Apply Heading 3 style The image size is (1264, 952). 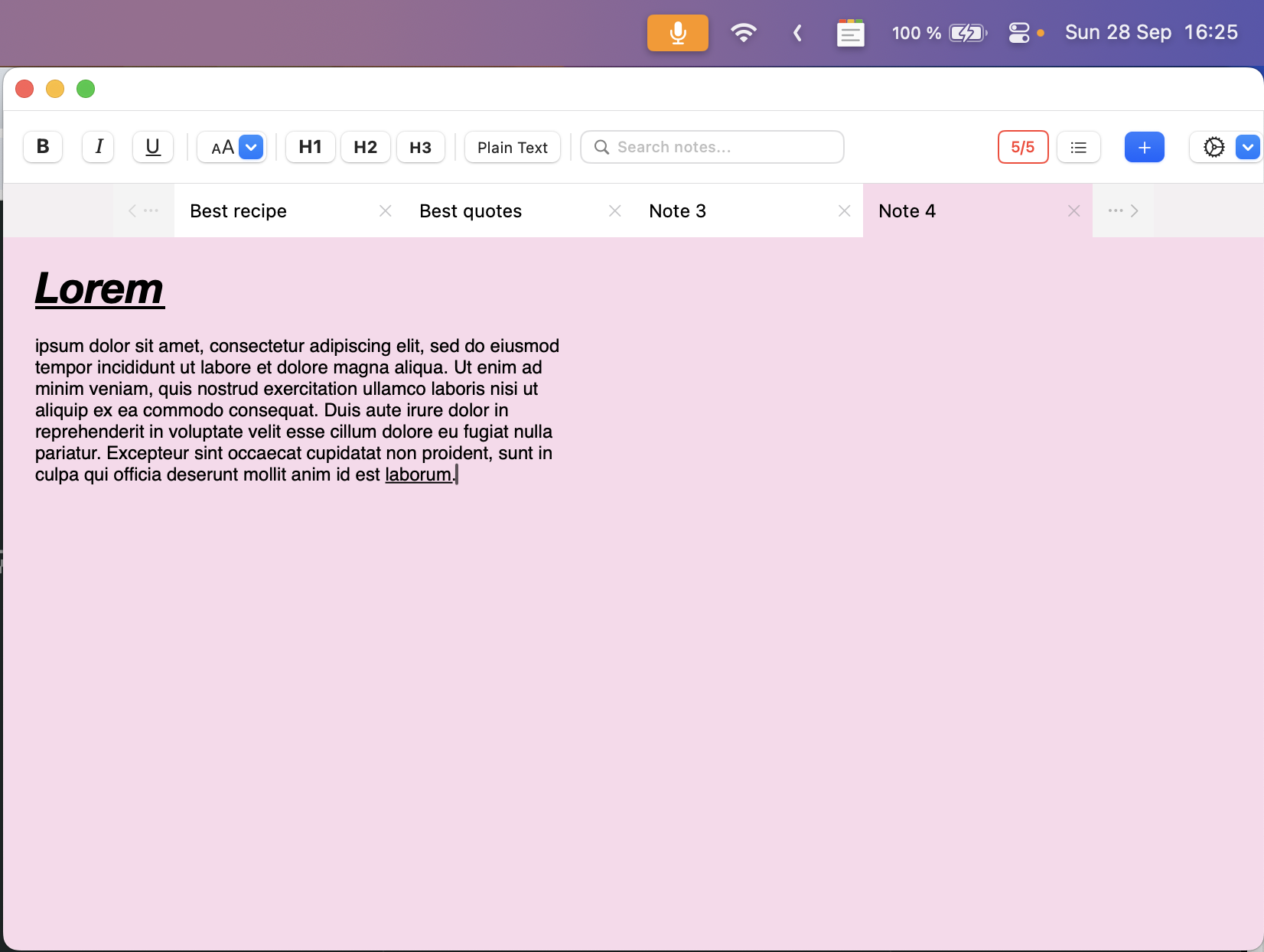(420, 147)
